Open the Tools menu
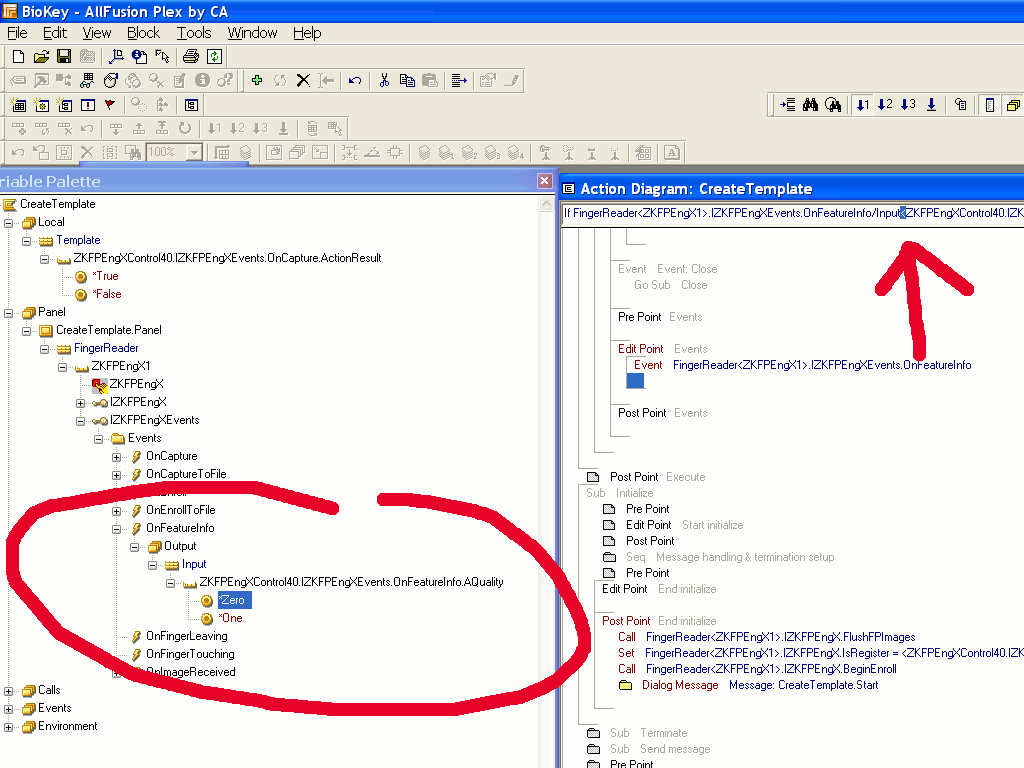Viewport: 1024px width, 768px height. tap(194, 33)
